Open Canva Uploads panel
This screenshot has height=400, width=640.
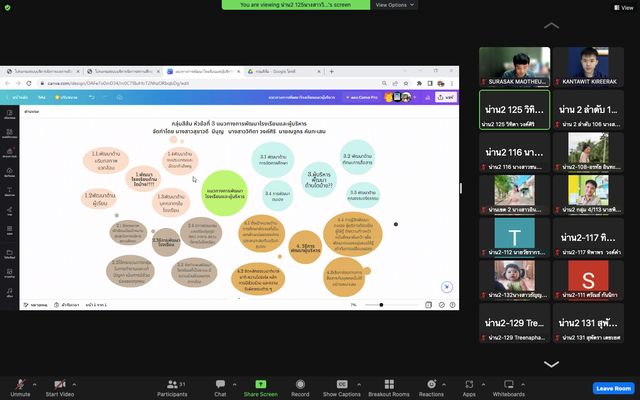coord(9,173)
